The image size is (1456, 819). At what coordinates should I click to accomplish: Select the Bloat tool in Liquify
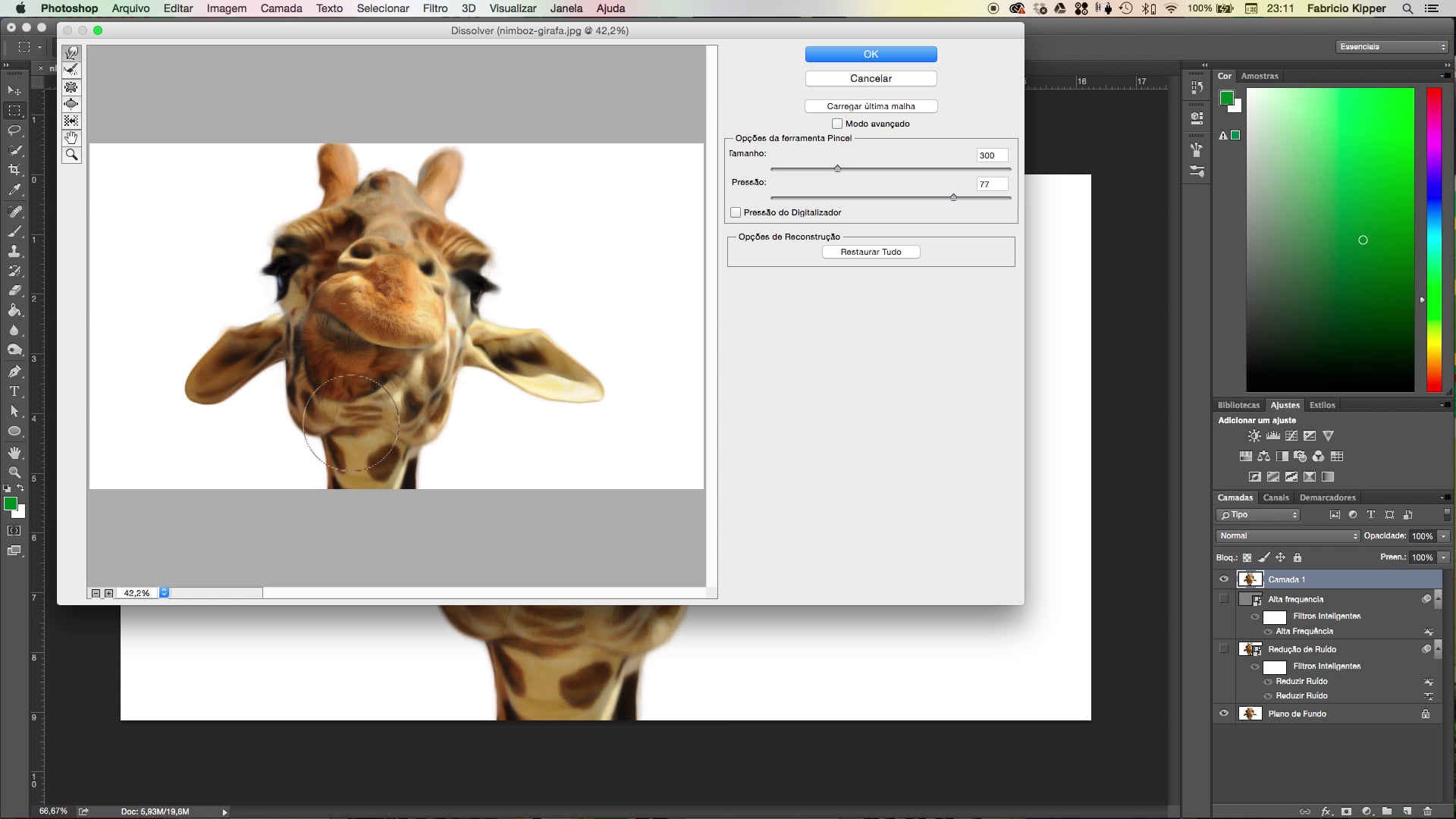point(71,104)
